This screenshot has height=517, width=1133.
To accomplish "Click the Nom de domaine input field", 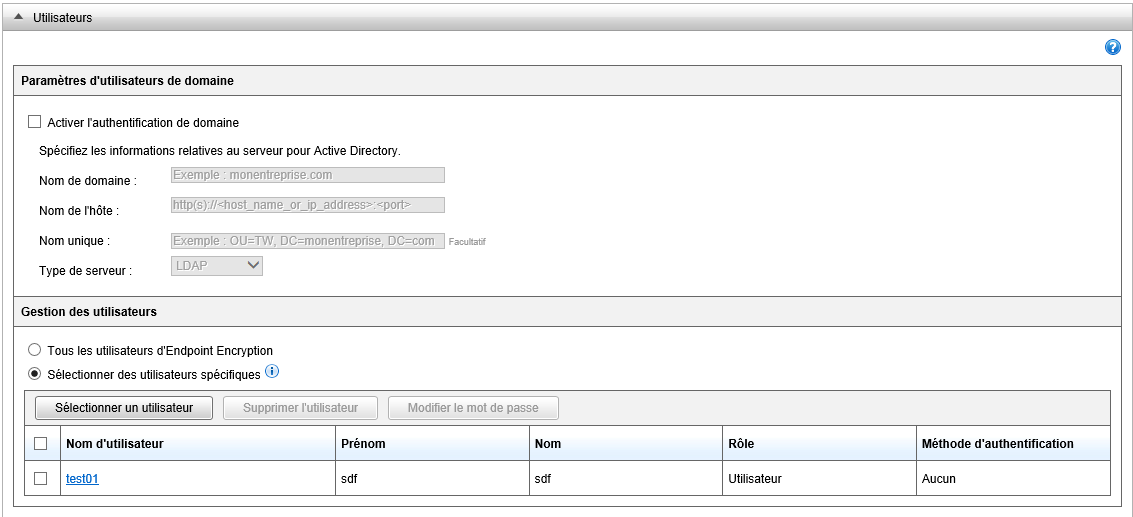I will (x=307, y=175).
